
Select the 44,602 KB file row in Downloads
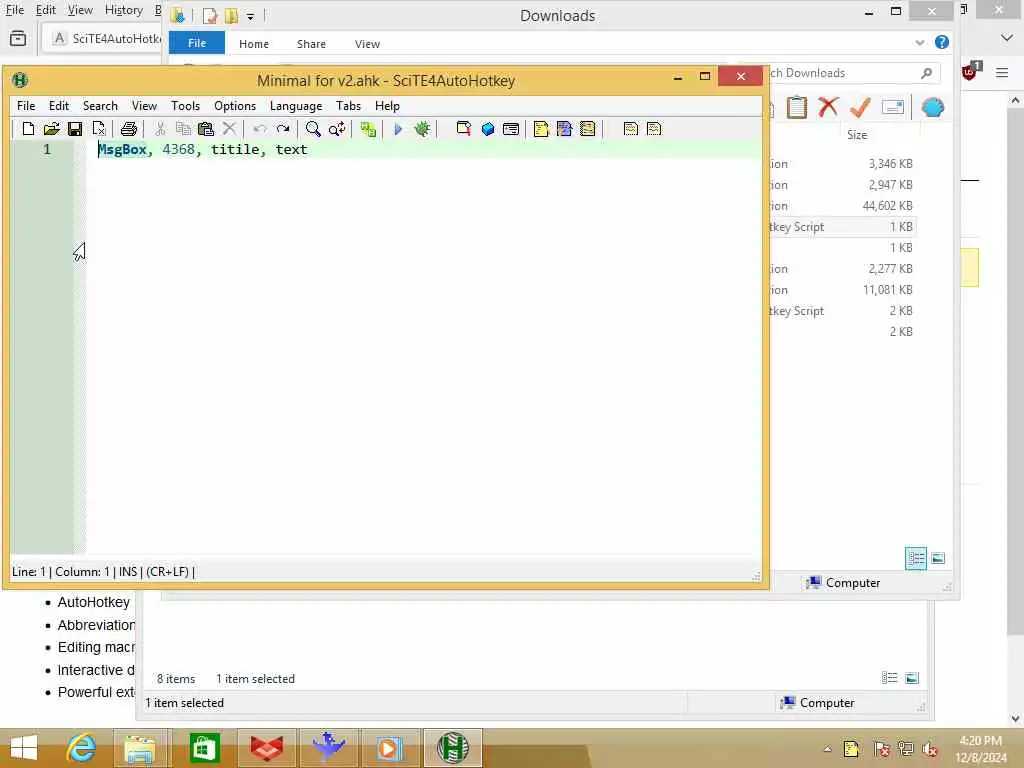842,206
